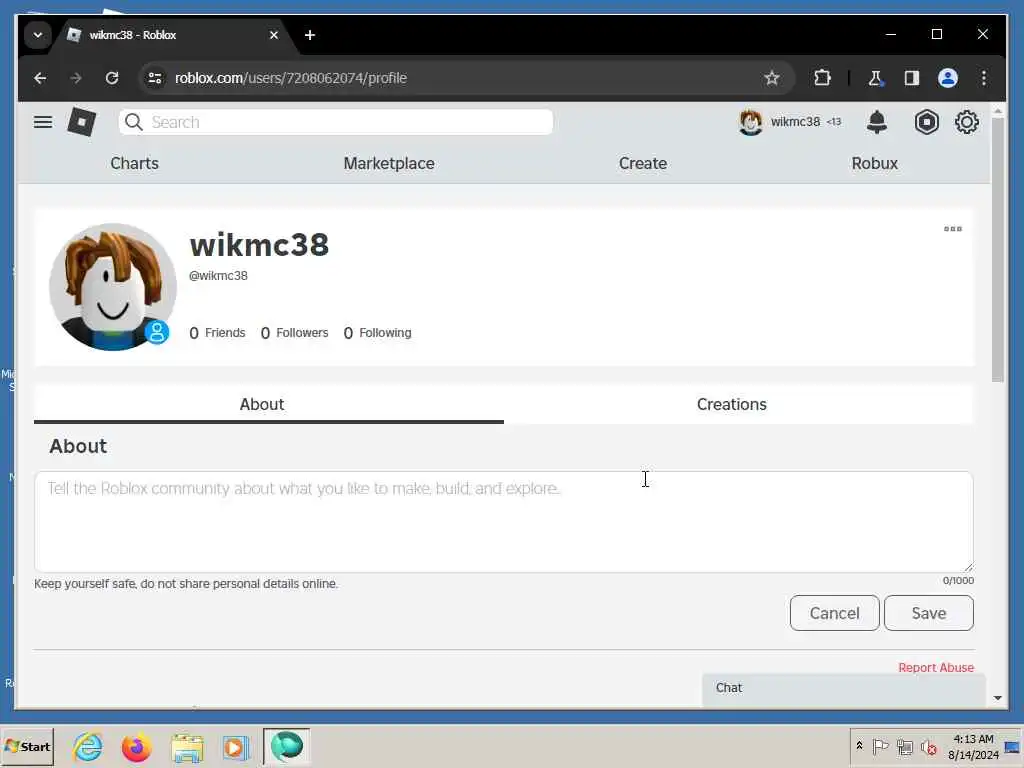This screenshot has height=768, width=1024.
Task: Go back to previous page
Action: pos(40,78)
